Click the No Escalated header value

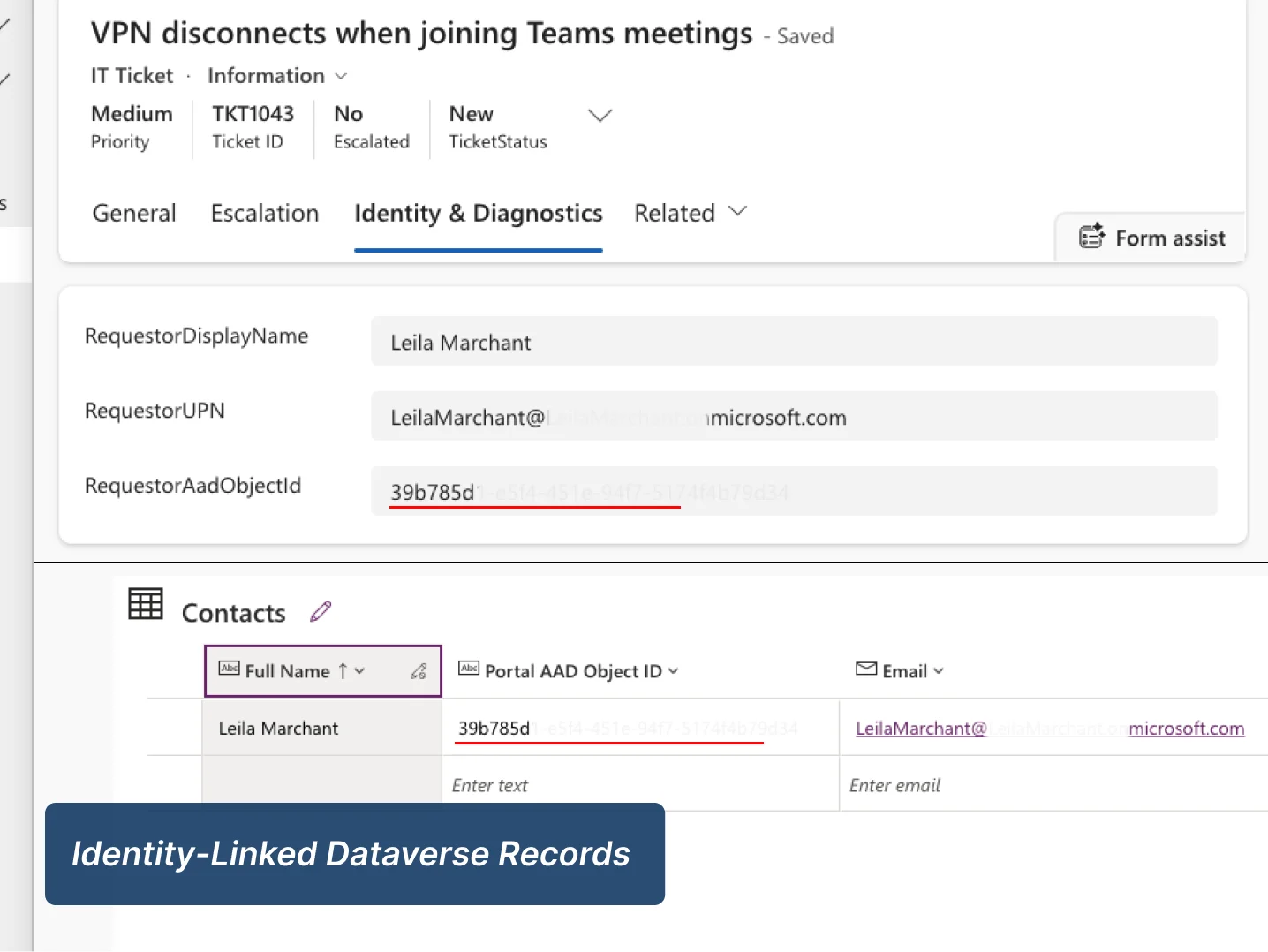click(x=349, y=115)
